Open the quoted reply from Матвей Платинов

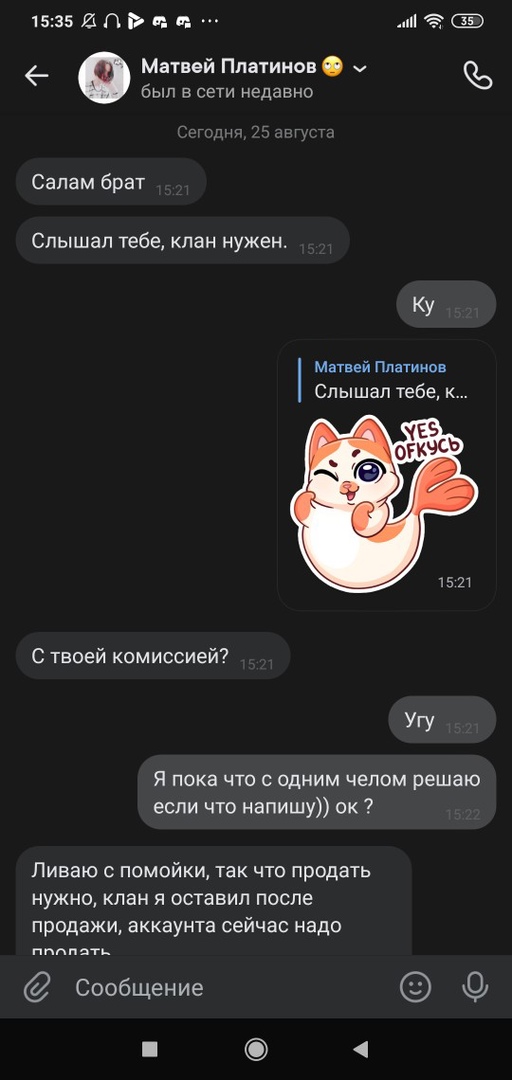click(x=387, y=380)
